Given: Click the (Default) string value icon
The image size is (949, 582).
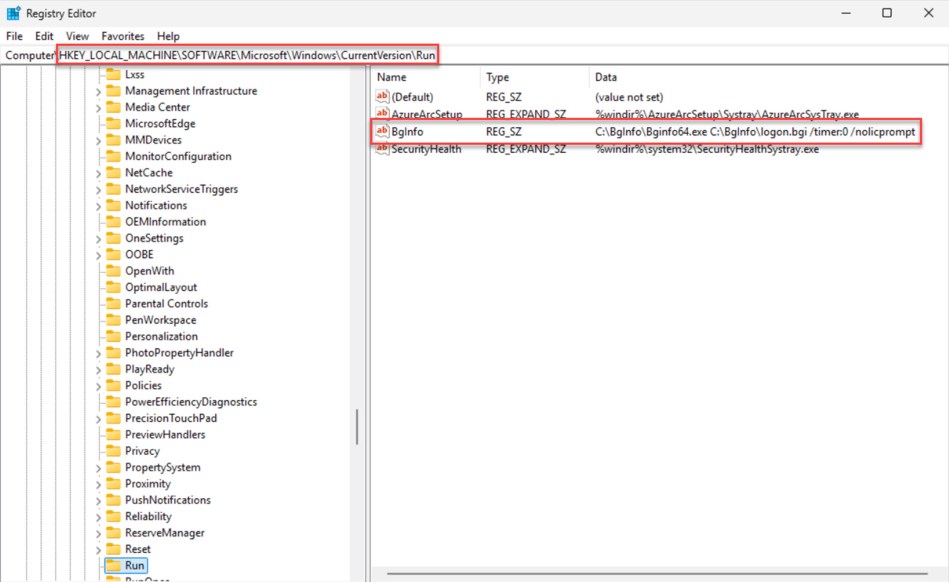Looking at the screenshot, I should [x=382, y=96].
